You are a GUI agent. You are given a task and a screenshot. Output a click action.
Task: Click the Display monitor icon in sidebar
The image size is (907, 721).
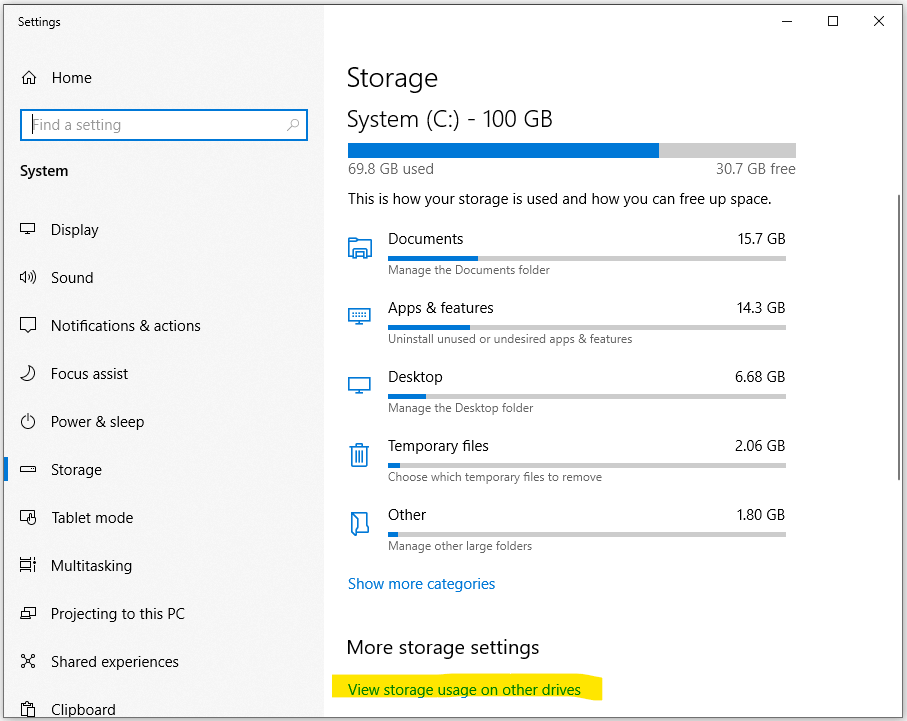(x=28, y=229)
